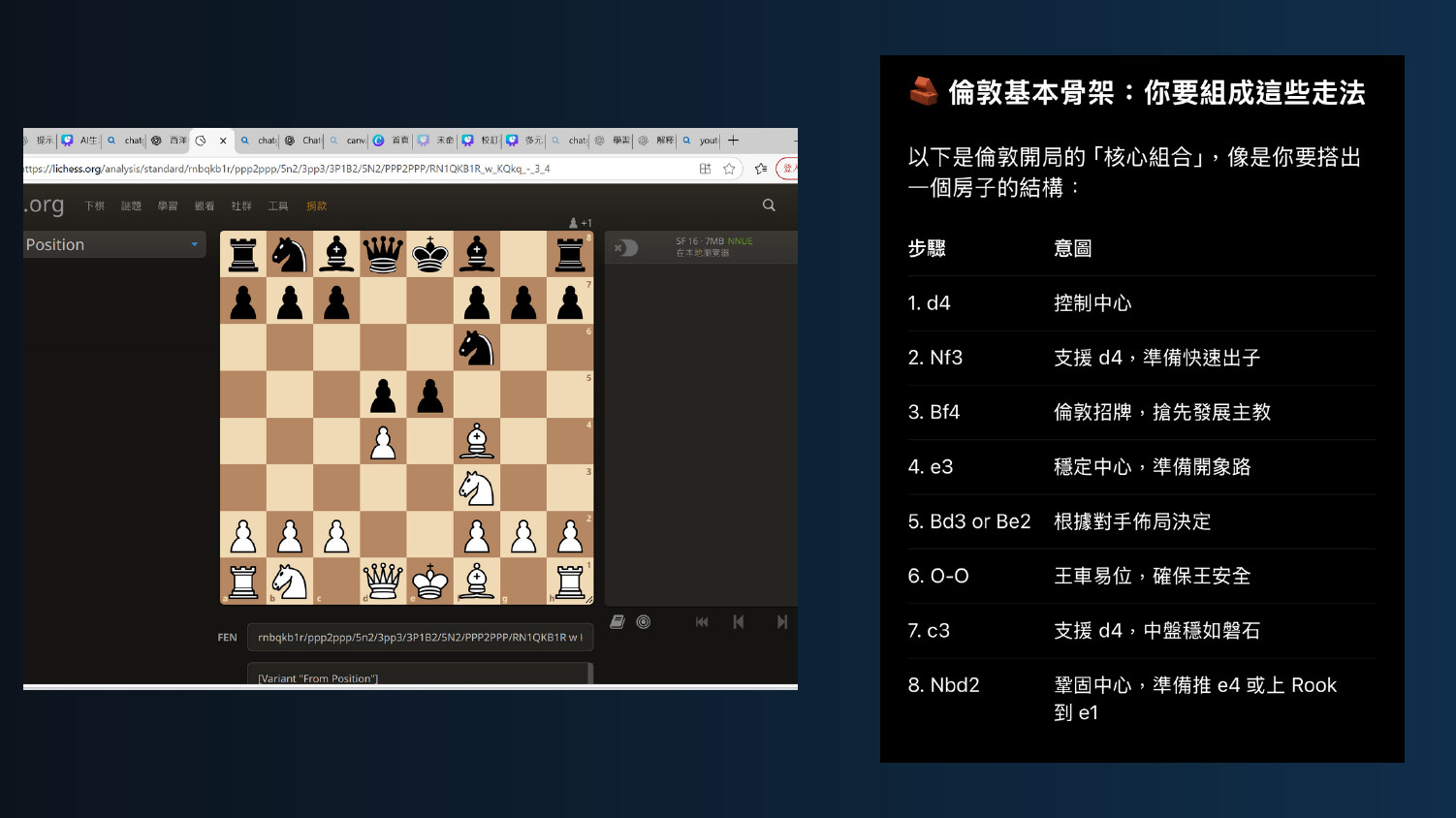Open the split-screen icon in the address bar
Image resolution: width=1456 pixels, height=818 pixels.
[x=705, y=169]
